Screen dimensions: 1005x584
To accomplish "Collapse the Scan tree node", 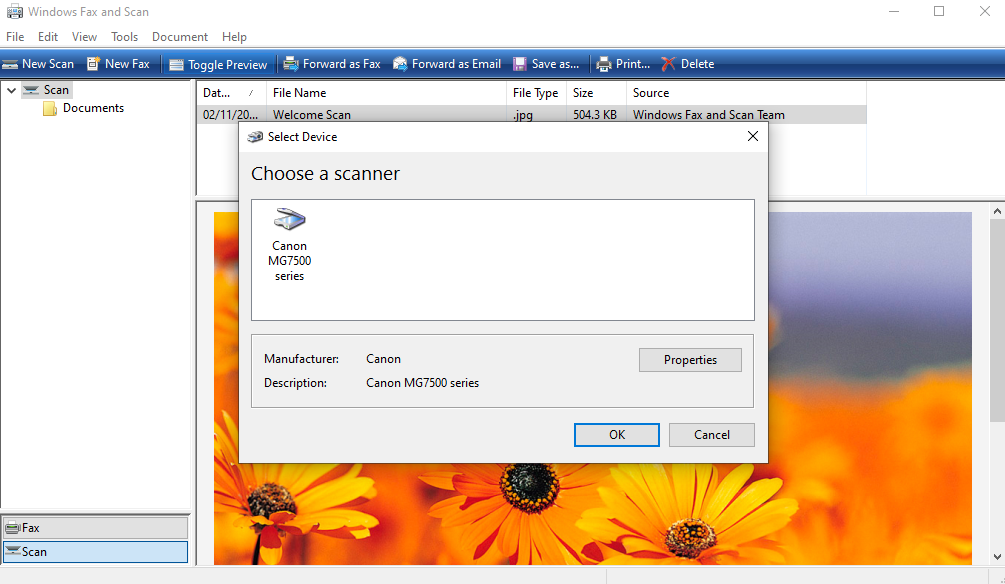I will tap(12, 90).
